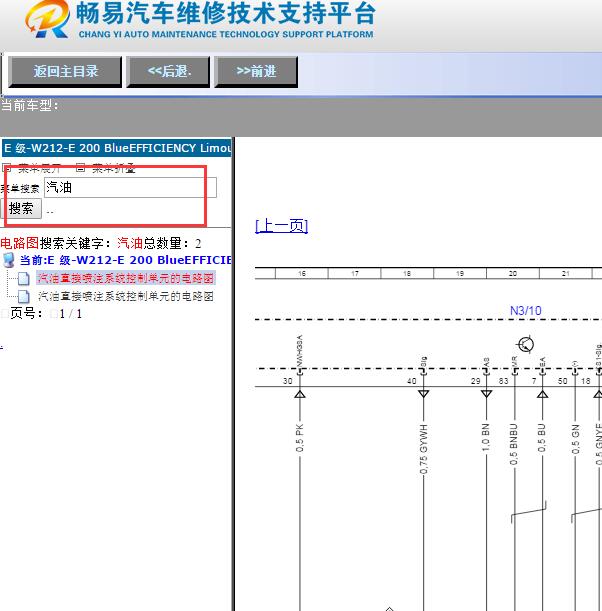The width and height of the screenshot is (602, 611).
Task: Open the second gray 汽油直接喷注系统 circuit entry
Action: (125, 297)
